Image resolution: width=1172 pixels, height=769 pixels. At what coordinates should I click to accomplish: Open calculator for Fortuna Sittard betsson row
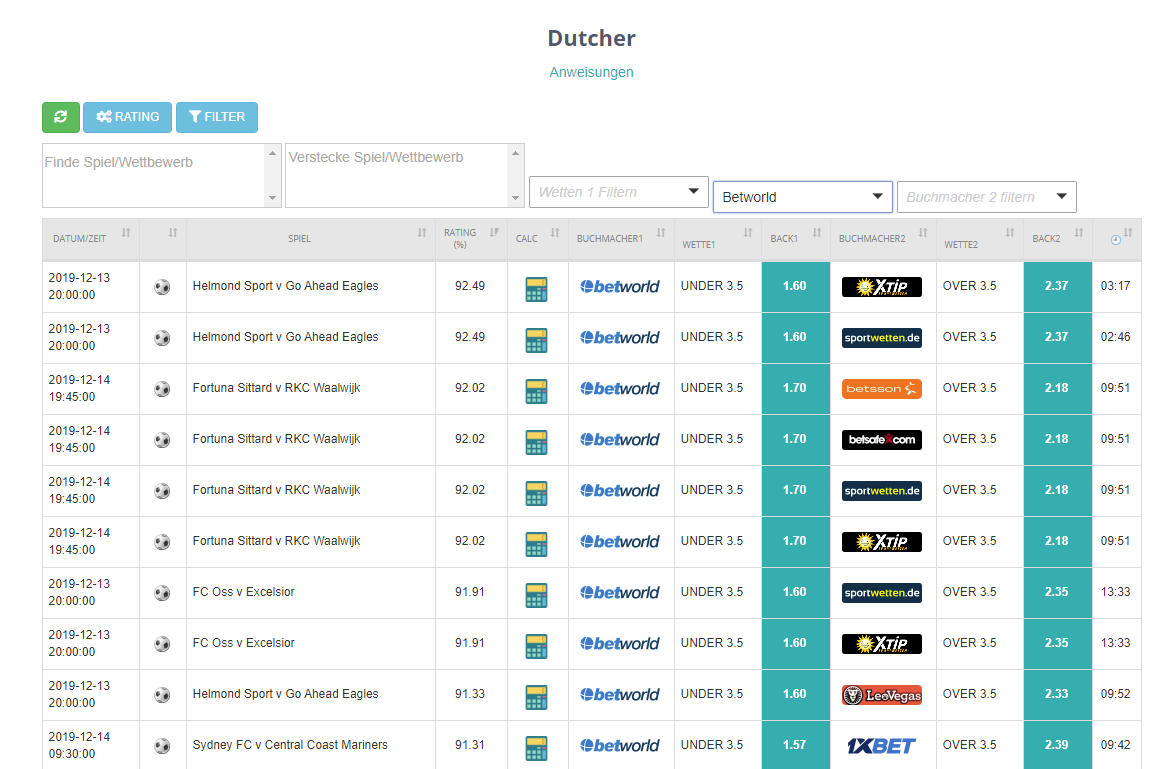[x=536, y=390]
